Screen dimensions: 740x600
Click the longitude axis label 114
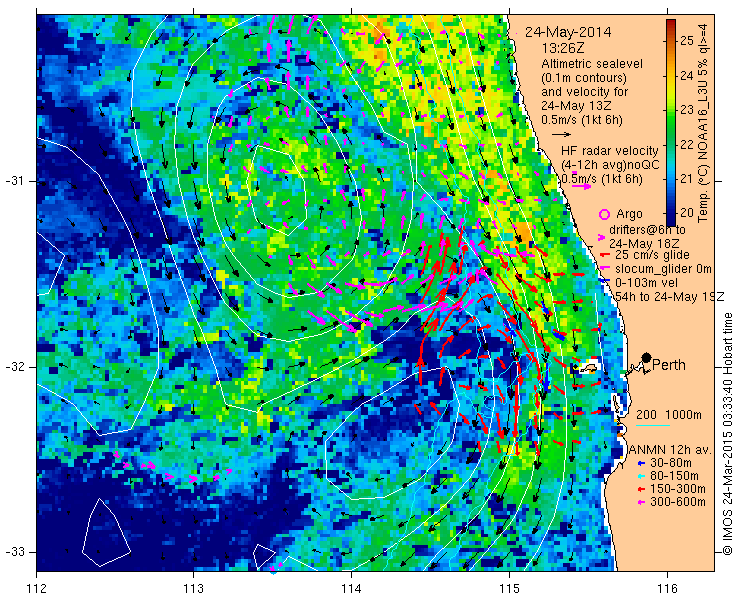pyautogui.click(x=351, y=589)
